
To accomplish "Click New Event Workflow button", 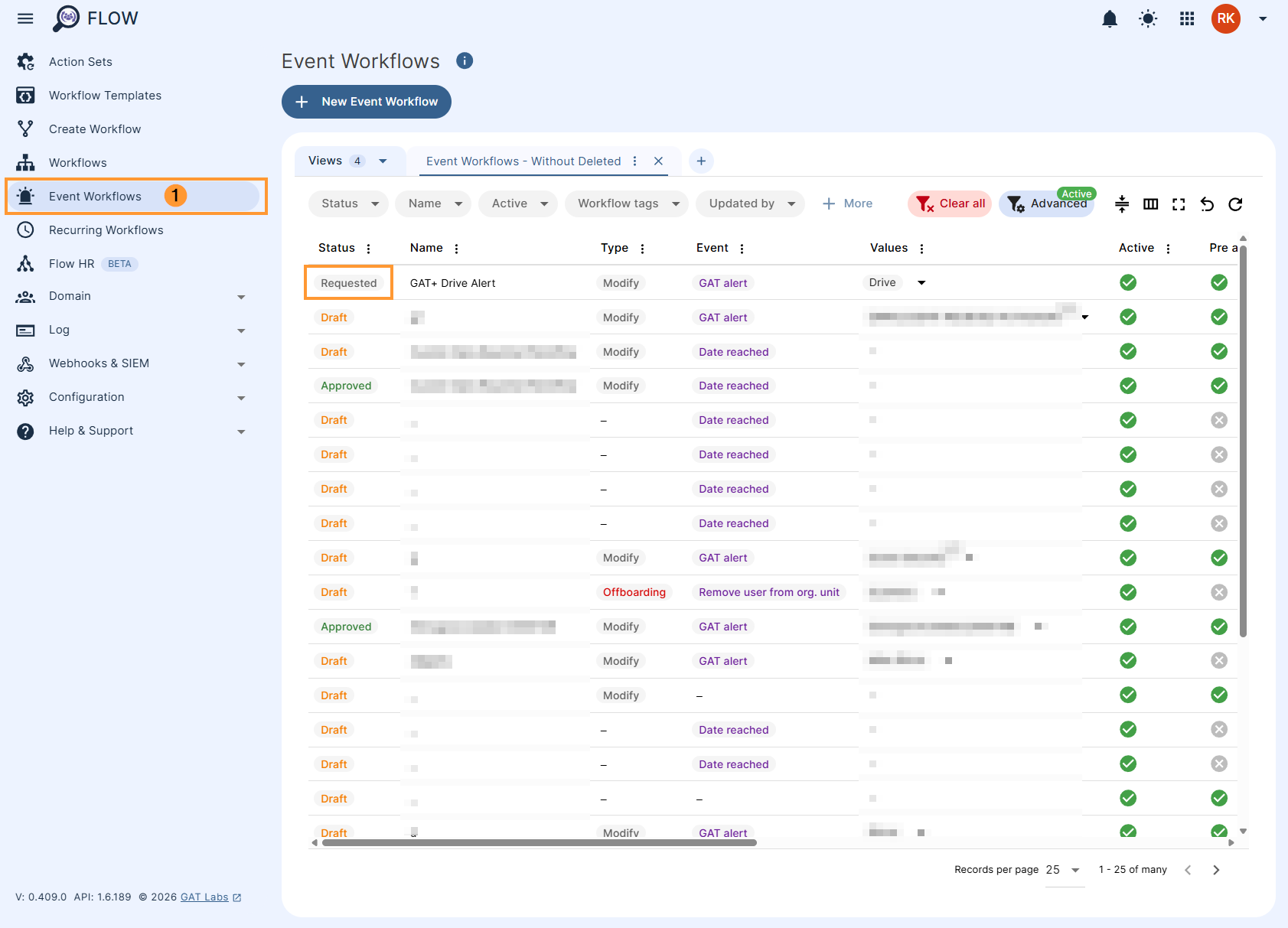I will (367, 102).
